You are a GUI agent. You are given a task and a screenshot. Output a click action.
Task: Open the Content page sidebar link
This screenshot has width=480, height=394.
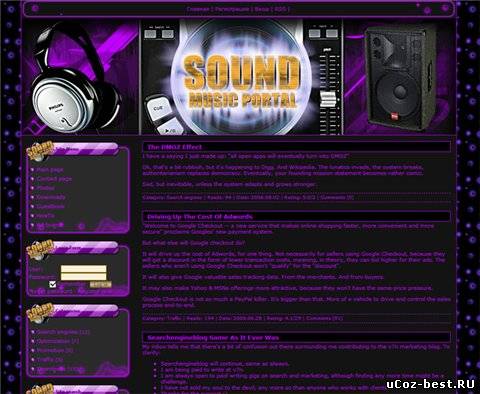[54, 179]
